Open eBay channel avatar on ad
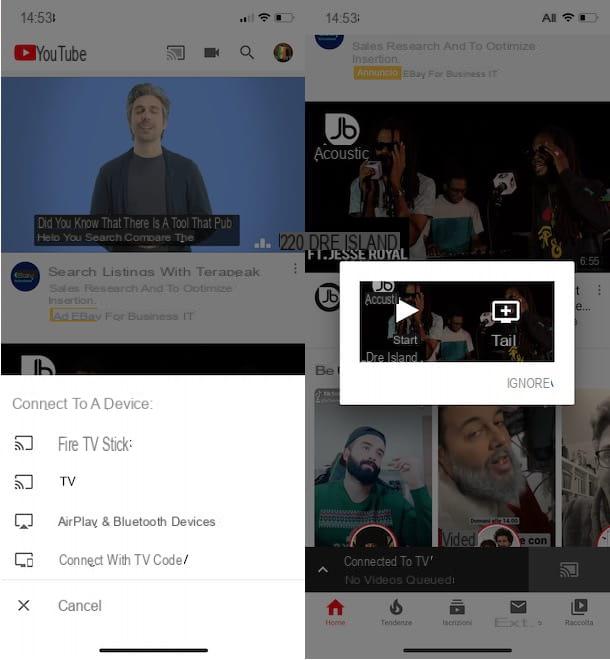The width and height of the screenshot is (610, 660). 25,277
